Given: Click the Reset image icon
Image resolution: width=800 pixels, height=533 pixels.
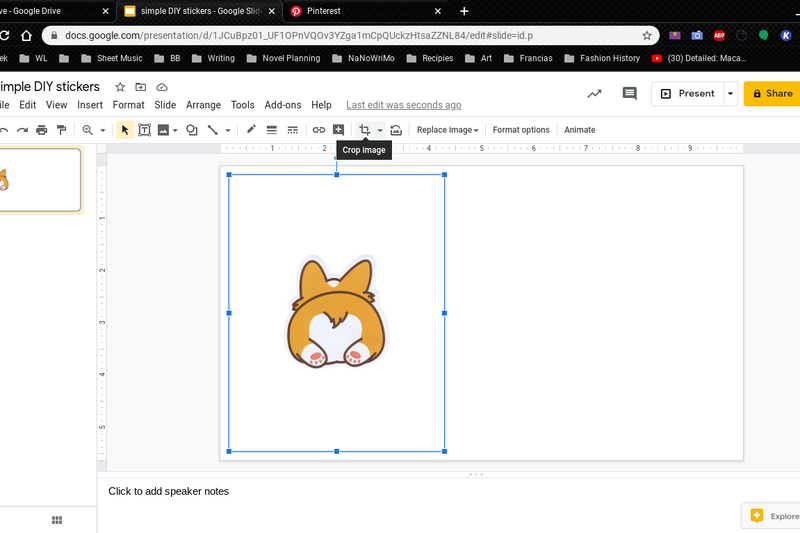Looking at the screenshot, I should pos(396,130).
